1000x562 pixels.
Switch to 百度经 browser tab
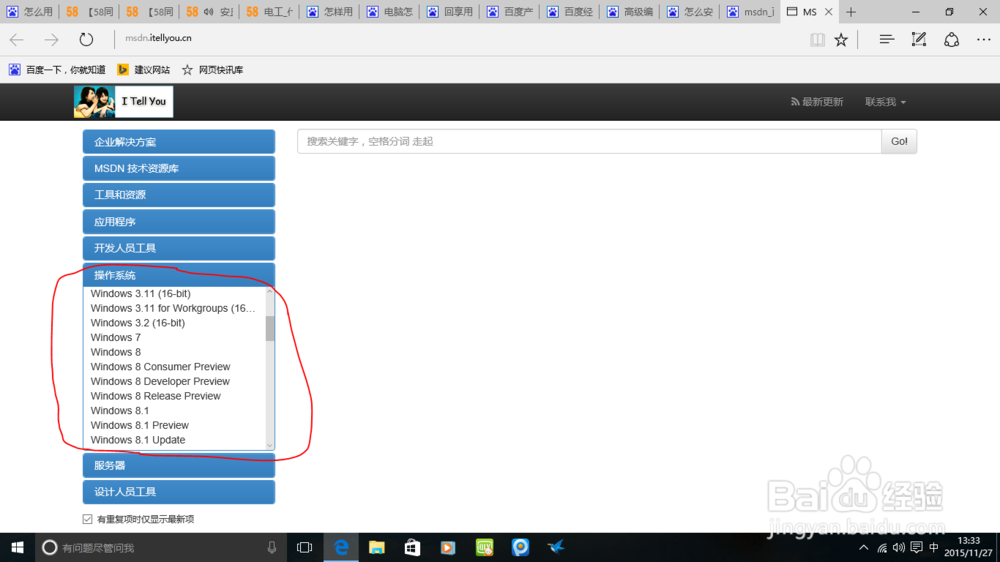click(569, 11)
